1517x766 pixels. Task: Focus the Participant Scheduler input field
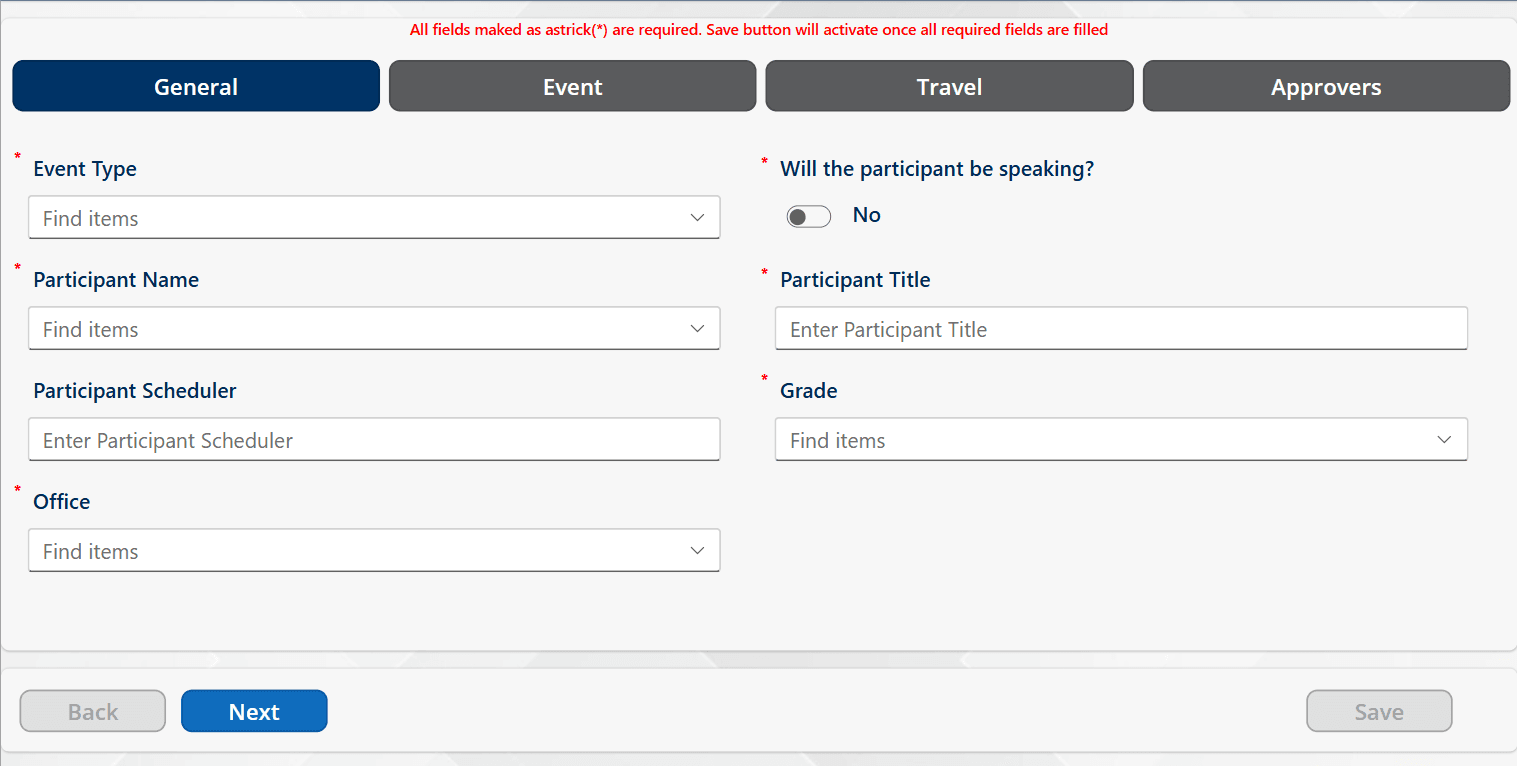click(x=374, y=439)
